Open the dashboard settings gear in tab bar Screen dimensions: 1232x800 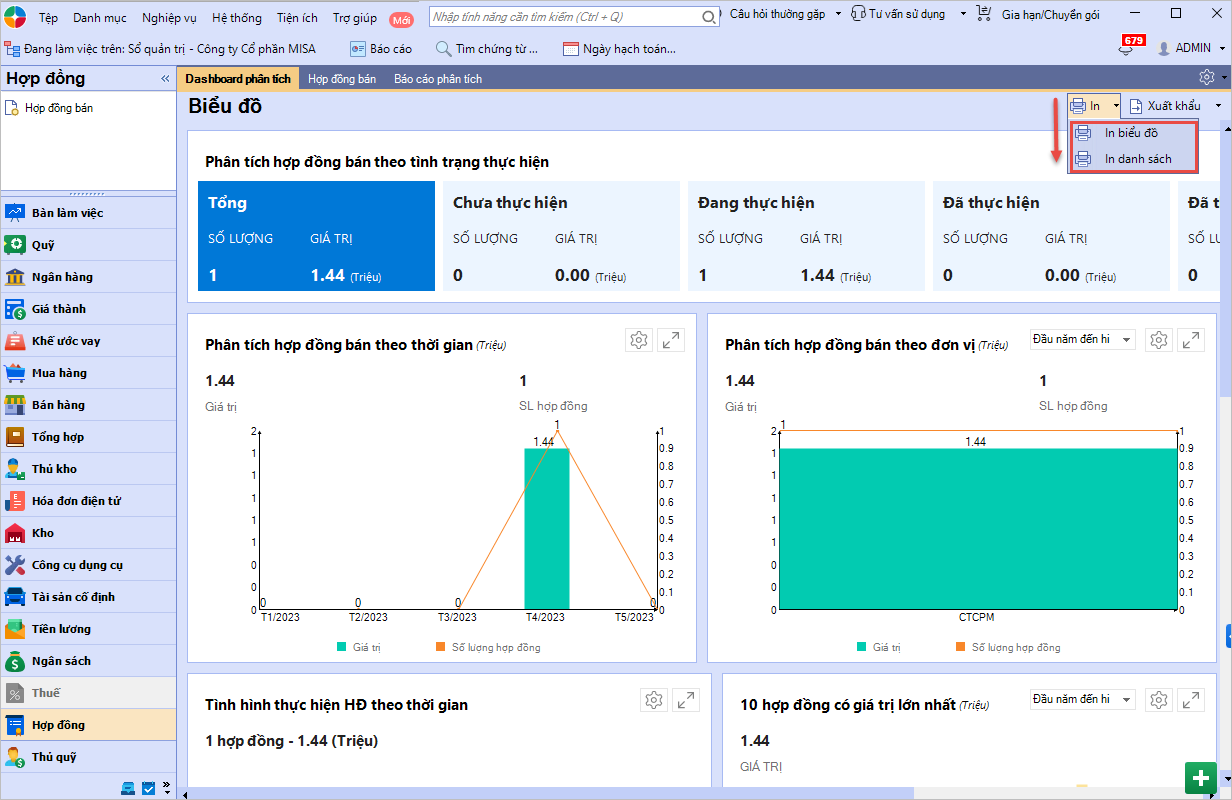click(1206, 78)
